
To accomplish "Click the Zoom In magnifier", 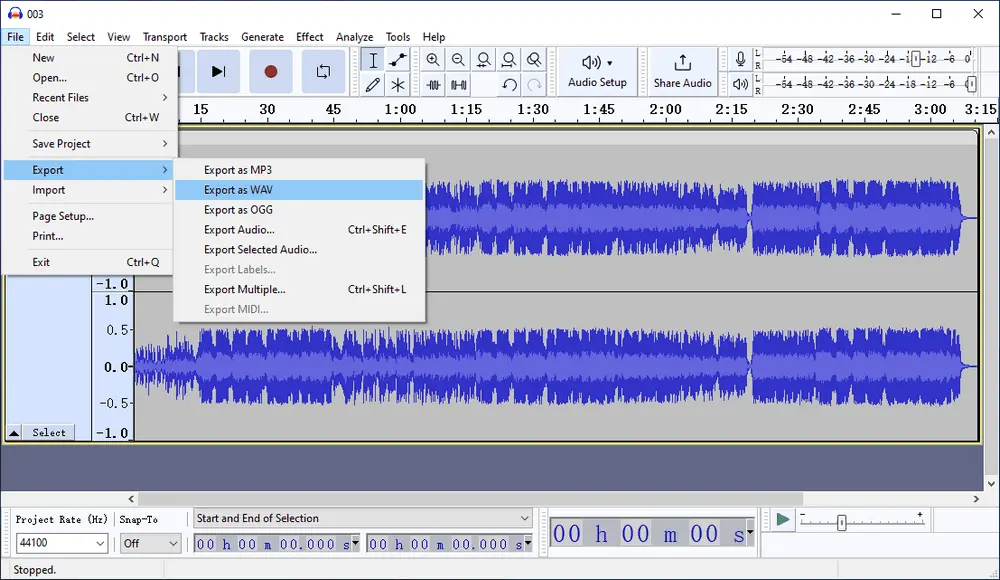I will [433, 60].
